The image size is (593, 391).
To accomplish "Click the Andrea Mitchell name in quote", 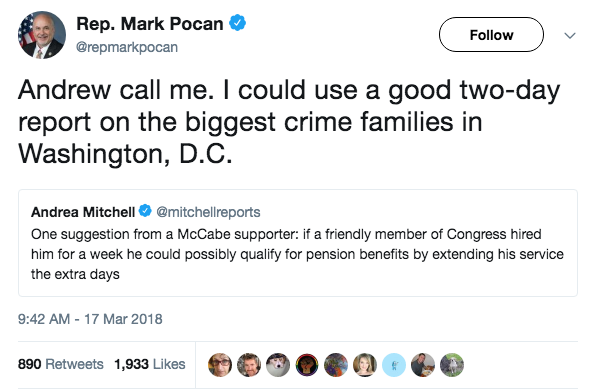I will [x=83, y=212].
